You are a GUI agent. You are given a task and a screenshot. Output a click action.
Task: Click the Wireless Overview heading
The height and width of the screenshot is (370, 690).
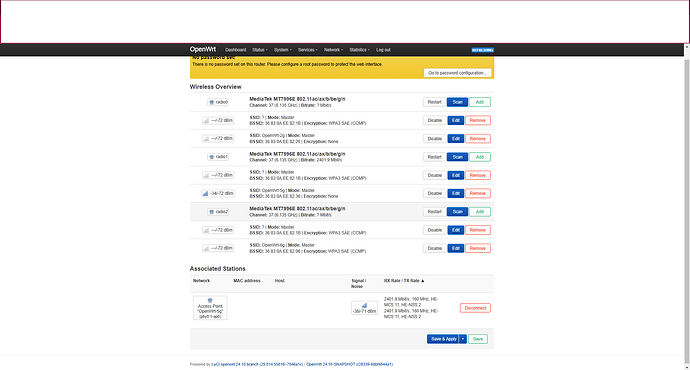pos(216,87)
